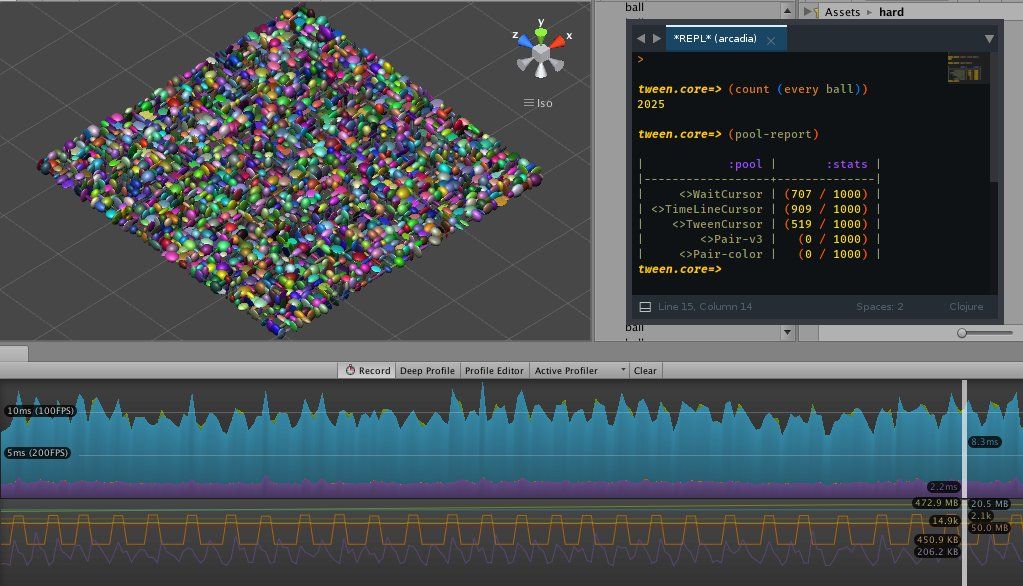Toggle the profiler Record button

[x=367, y=370]
